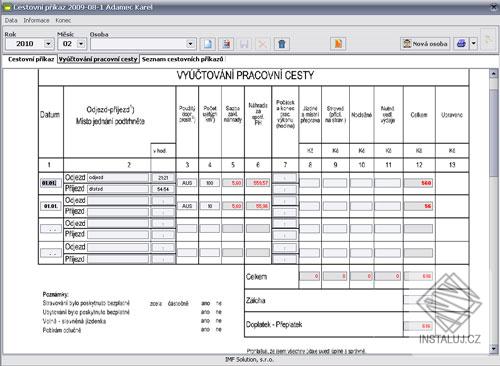Click the first row Celkem value 560
Screen dimensions: 500x366
coord(418,183)
